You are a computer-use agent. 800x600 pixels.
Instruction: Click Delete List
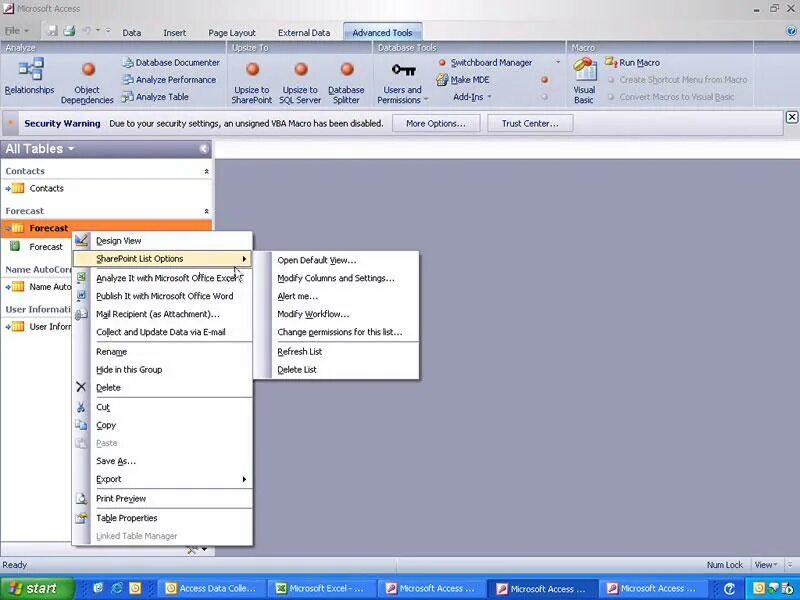(x=337, y=369)
